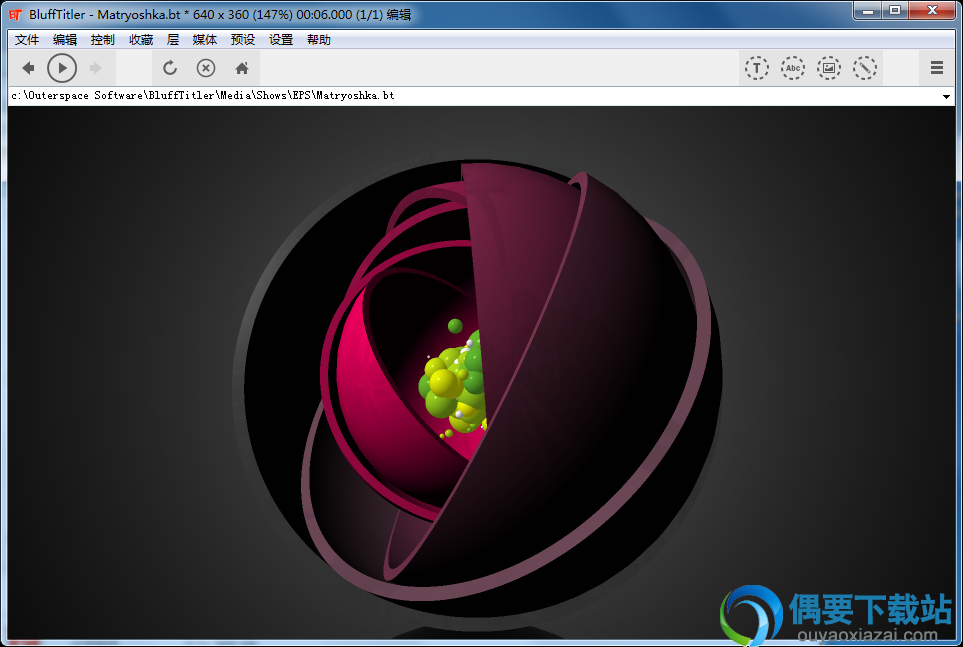Open the 控制 menu
The image size is (963, 647).
(103, 40)
